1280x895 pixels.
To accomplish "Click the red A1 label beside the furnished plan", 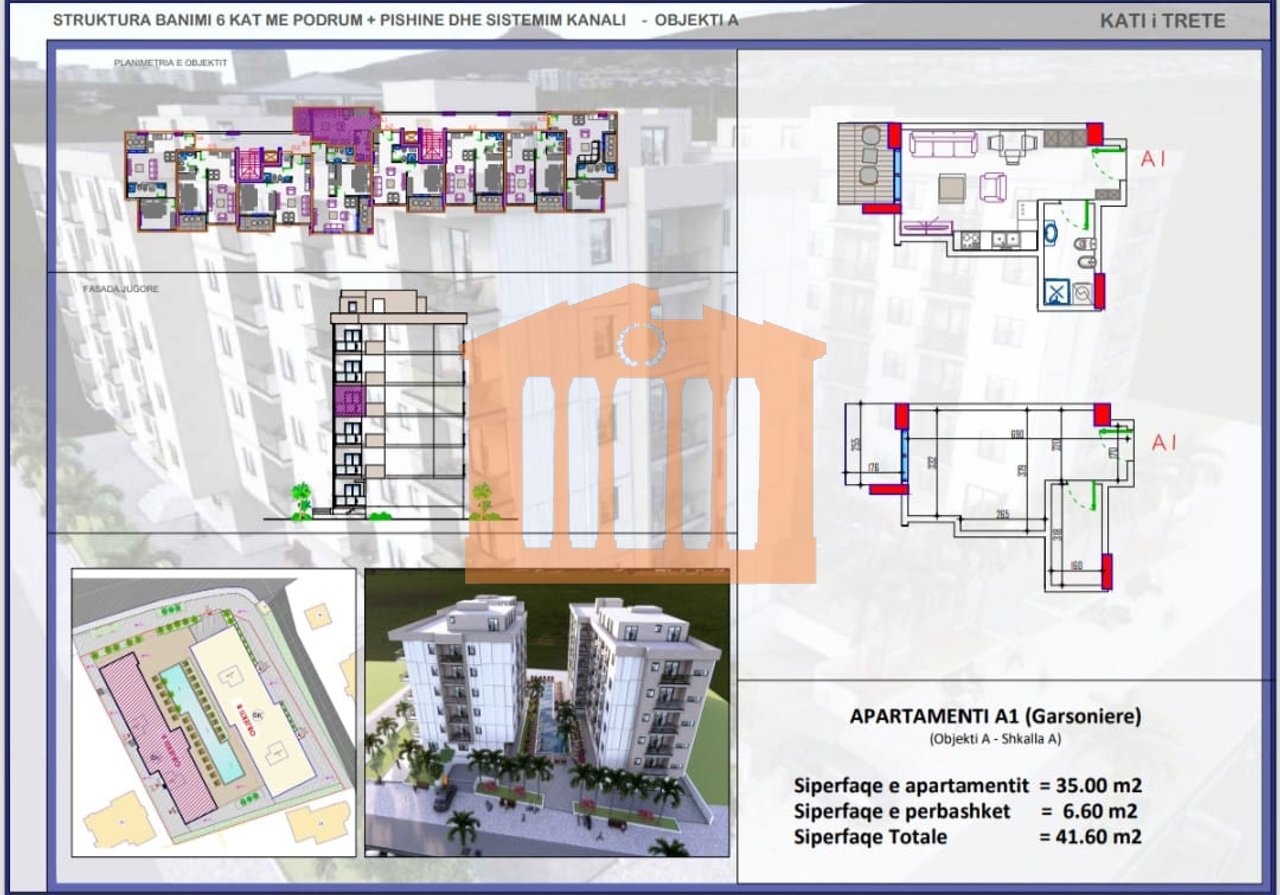I will [1153, 159].
